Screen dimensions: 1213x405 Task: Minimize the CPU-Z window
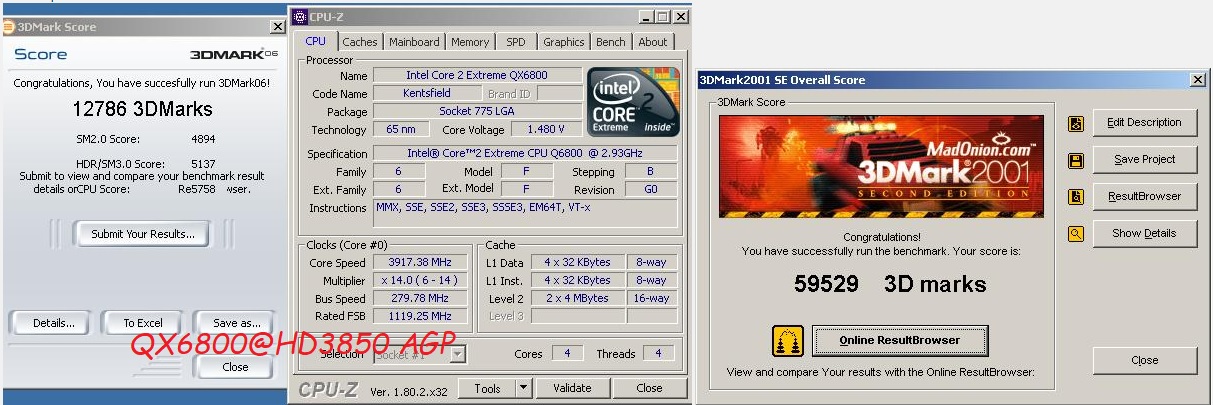point(645,17)
